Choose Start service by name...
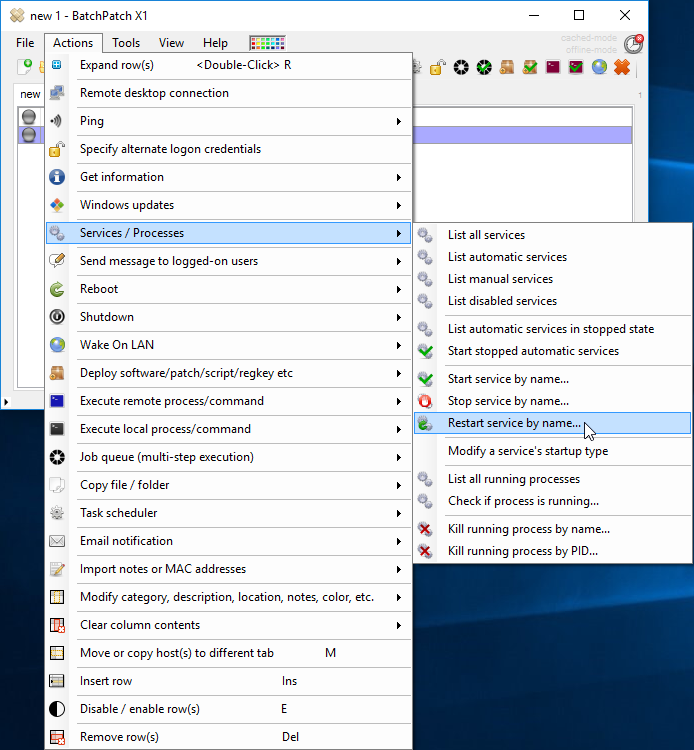The image size is (694, 750). pos(552,379)
